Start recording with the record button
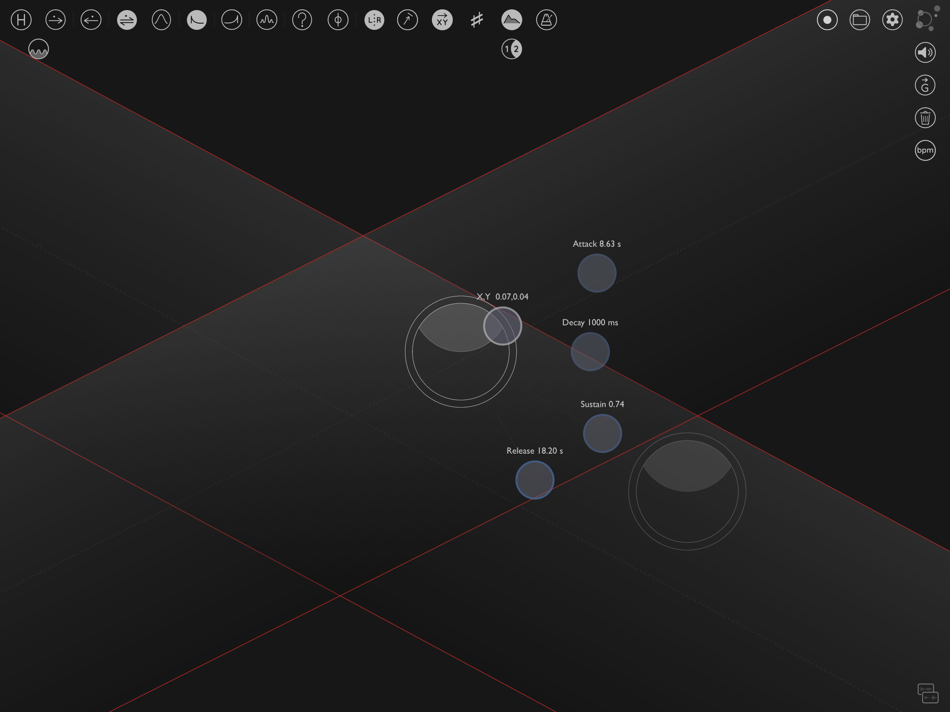This screenshot has width=950, height=712. (x=827, y=20)
